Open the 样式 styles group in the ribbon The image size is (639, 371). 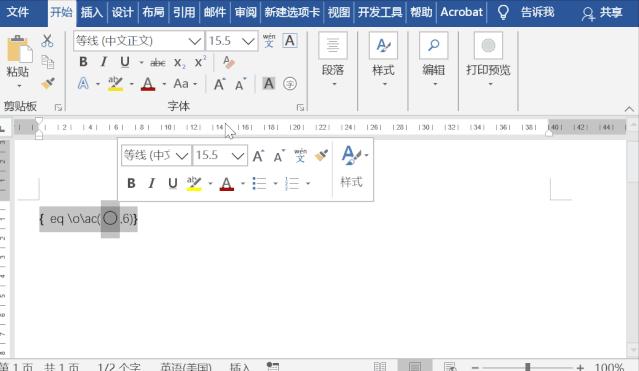tap(383, 59)
